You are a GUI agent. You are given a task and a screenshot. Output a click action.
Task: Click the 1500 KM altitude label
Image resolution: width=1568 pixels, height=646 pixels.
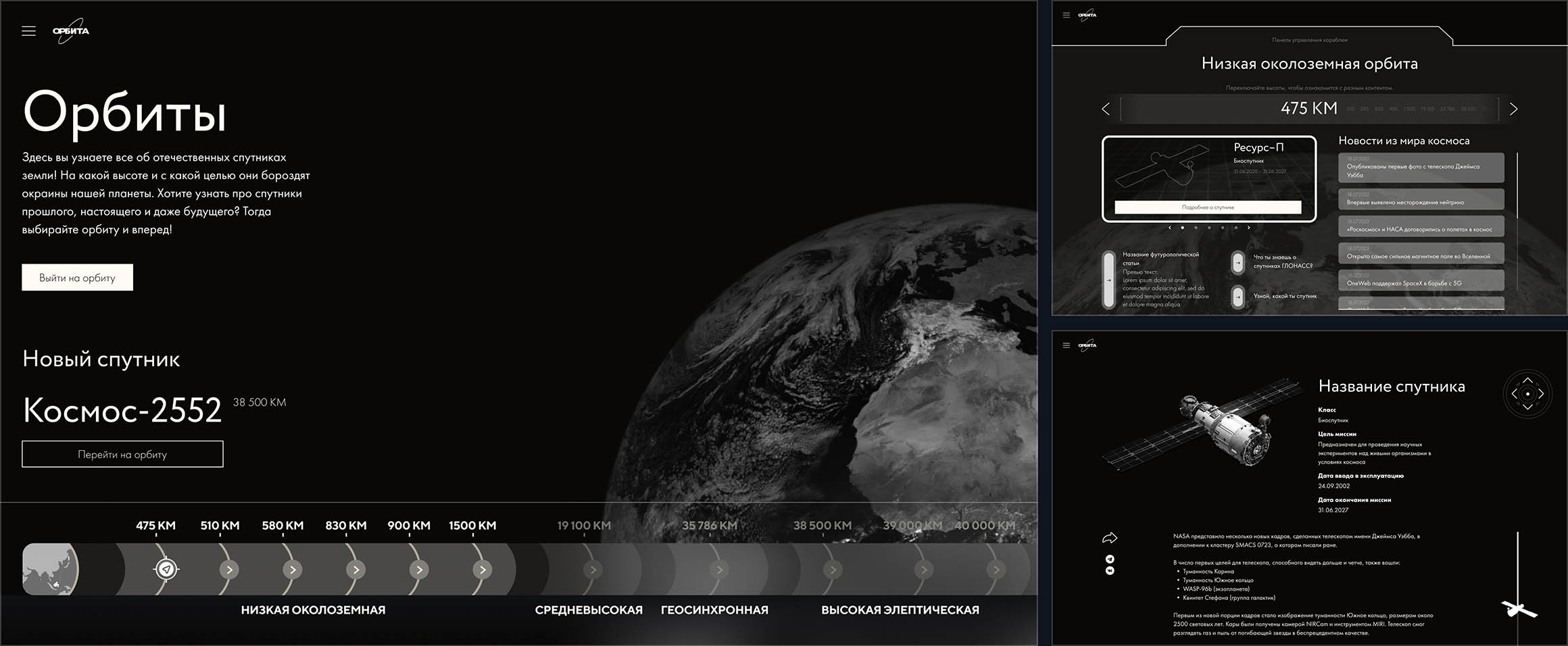472,525
